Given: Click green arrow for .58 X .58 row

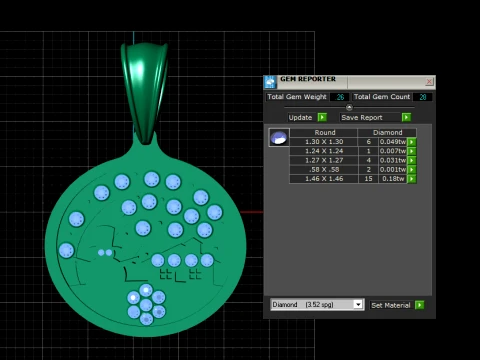Looking at the screenshot, I should [x=412, y=170].
